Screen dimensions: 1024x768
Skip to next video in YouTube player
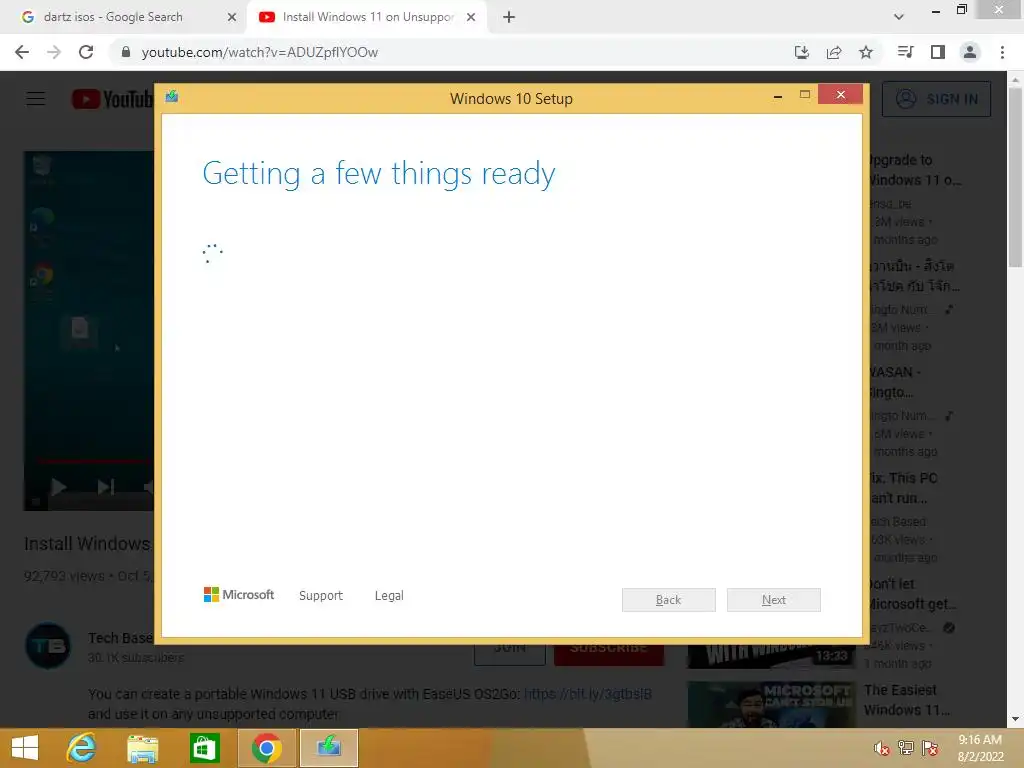point(106,487)
